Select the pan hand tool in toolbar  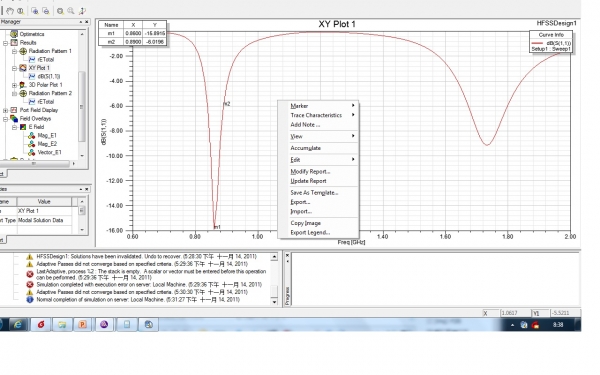click(x=10, y=11)
